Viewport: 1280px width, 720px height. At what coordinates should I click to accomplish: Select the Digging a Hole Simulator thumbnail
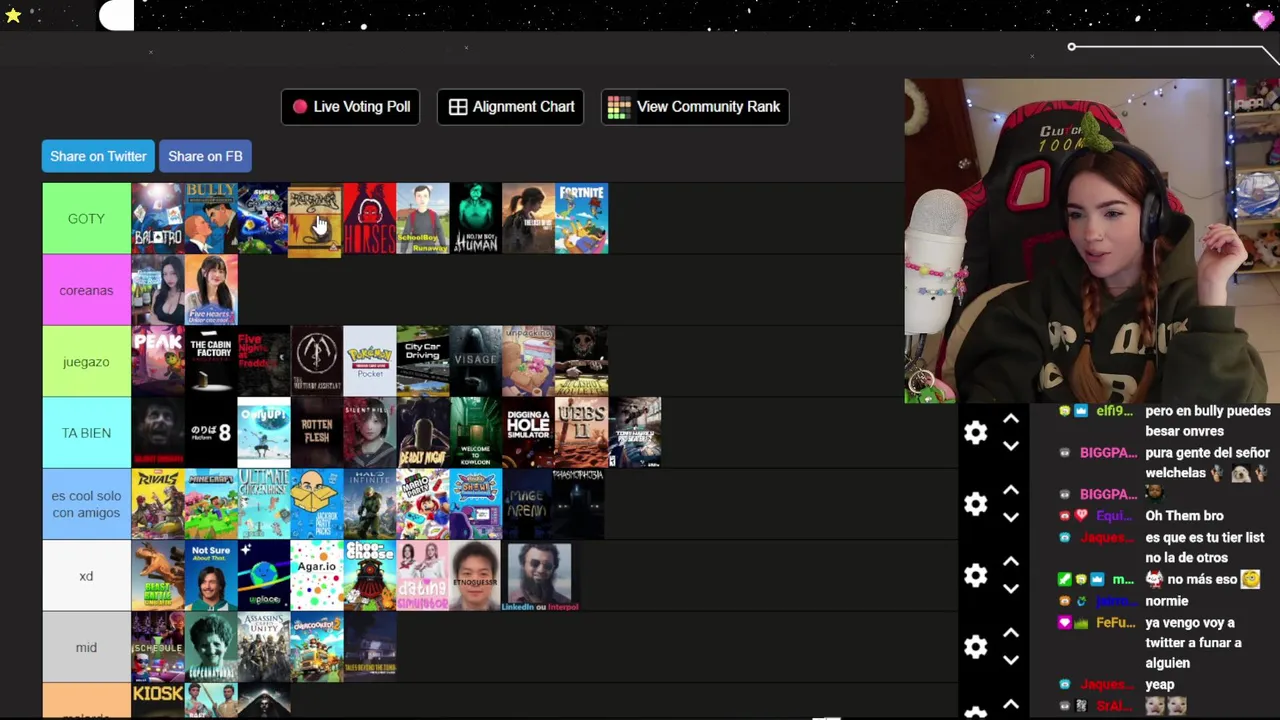coord(529,433)
